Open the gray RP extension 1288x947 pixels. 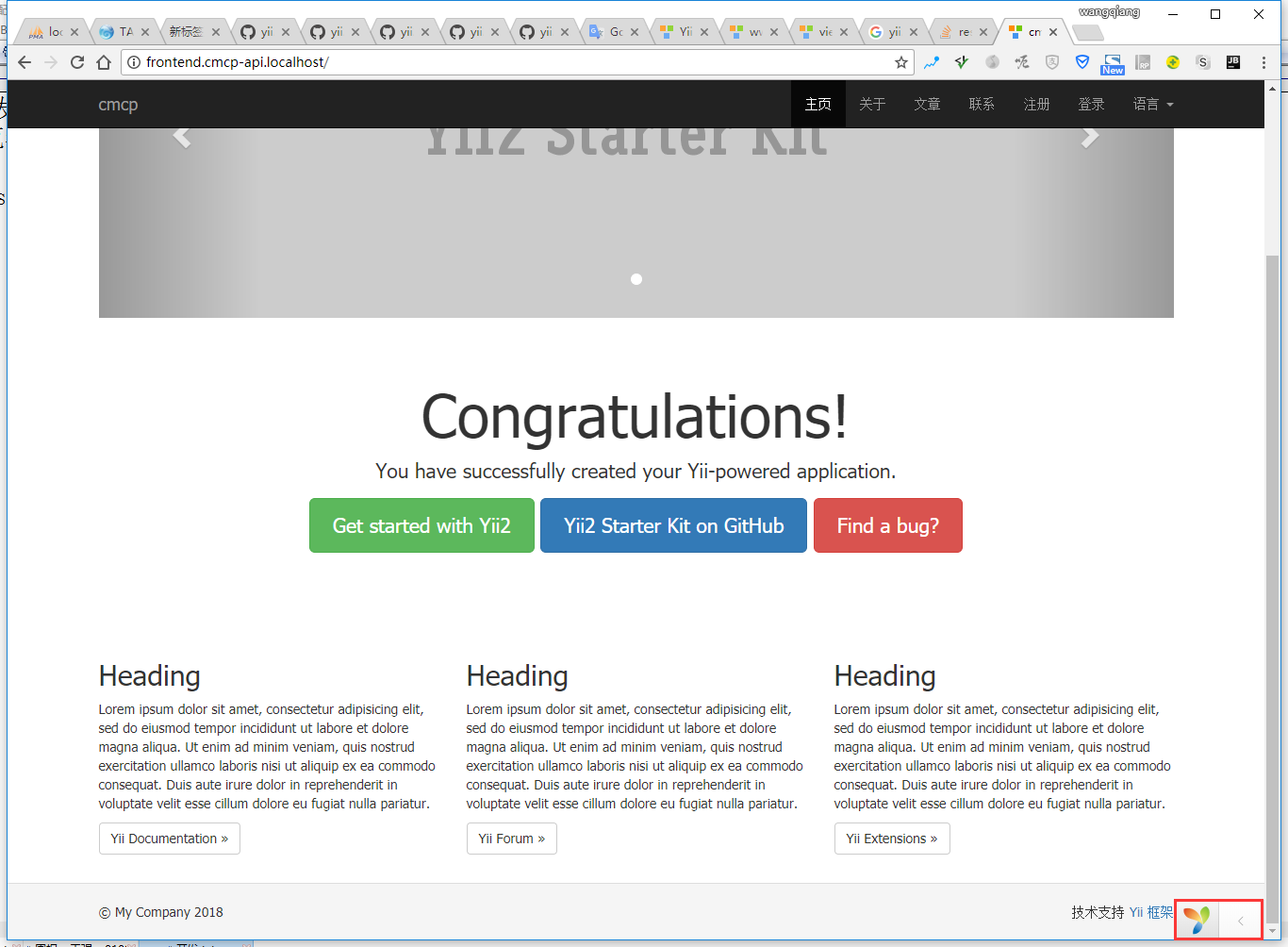coord(1143,62)
